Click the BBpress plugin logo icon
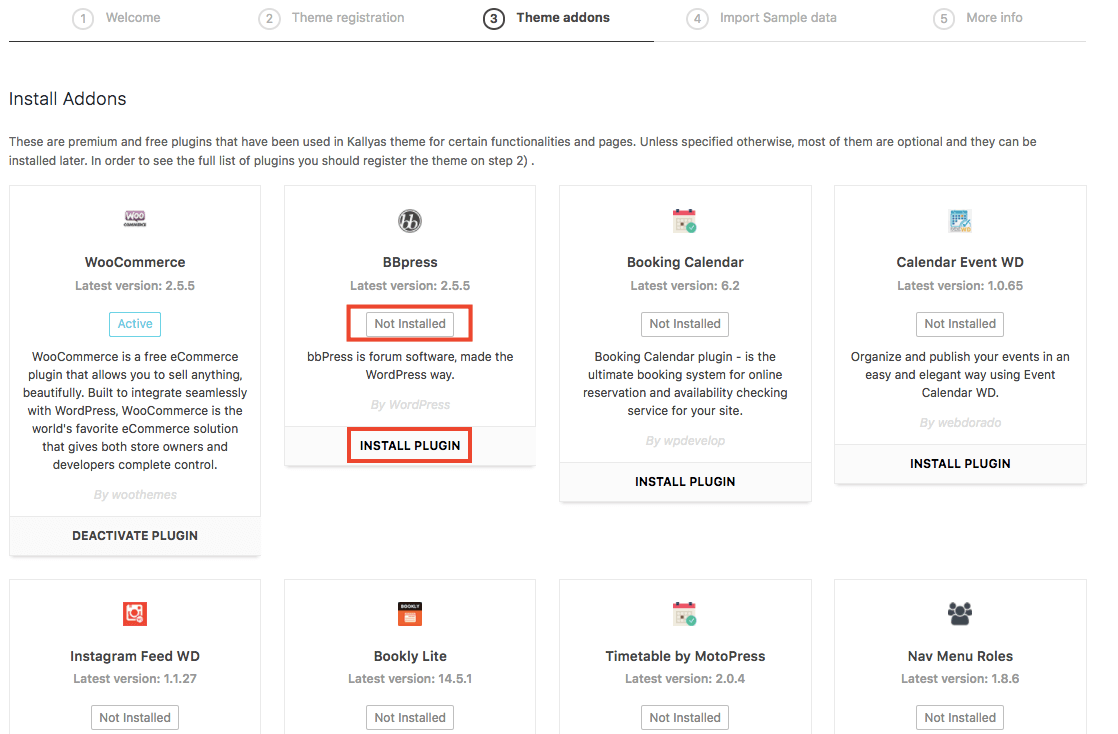 [410, 221]
